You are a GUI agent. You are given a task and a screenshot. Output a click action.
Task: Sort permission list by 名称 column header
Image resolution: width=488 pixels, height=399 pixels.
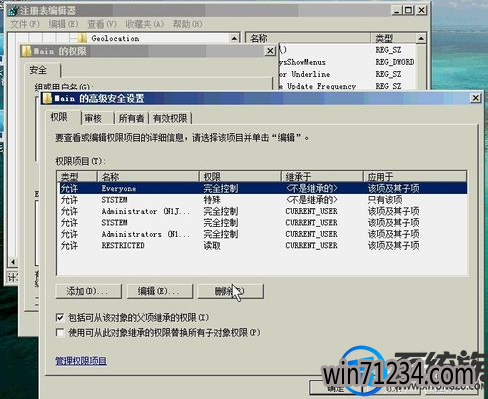click(148, 176)
